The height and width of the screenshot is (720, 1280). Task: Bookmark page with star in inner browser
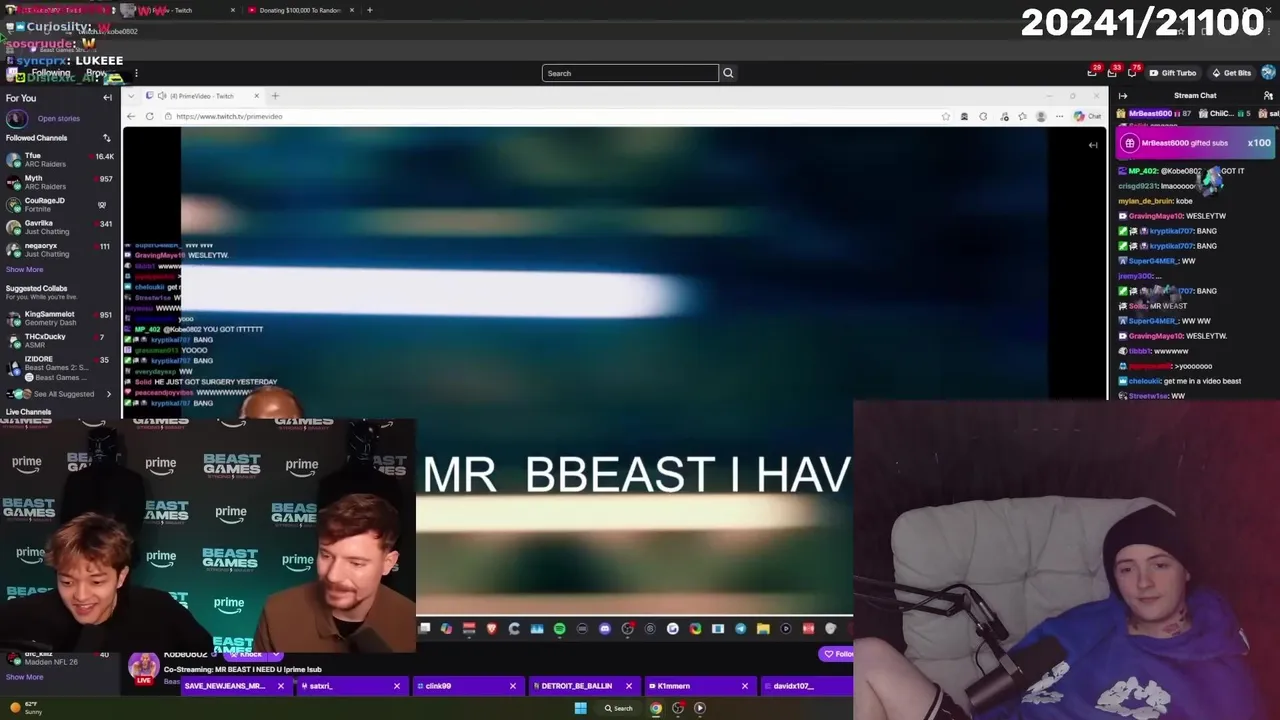(945, 116)
